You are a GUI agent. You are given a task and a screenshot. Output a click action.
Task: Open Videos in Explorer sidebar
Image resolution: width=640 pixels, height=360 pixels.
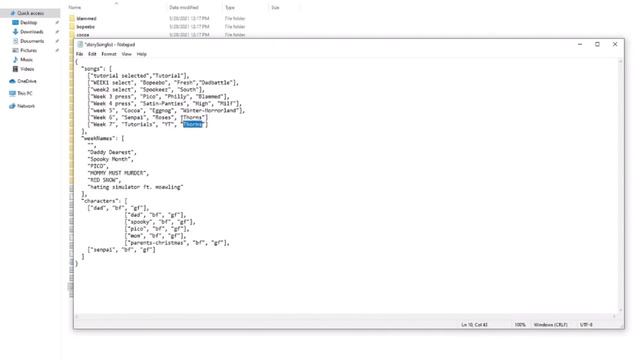pos(27,69)
